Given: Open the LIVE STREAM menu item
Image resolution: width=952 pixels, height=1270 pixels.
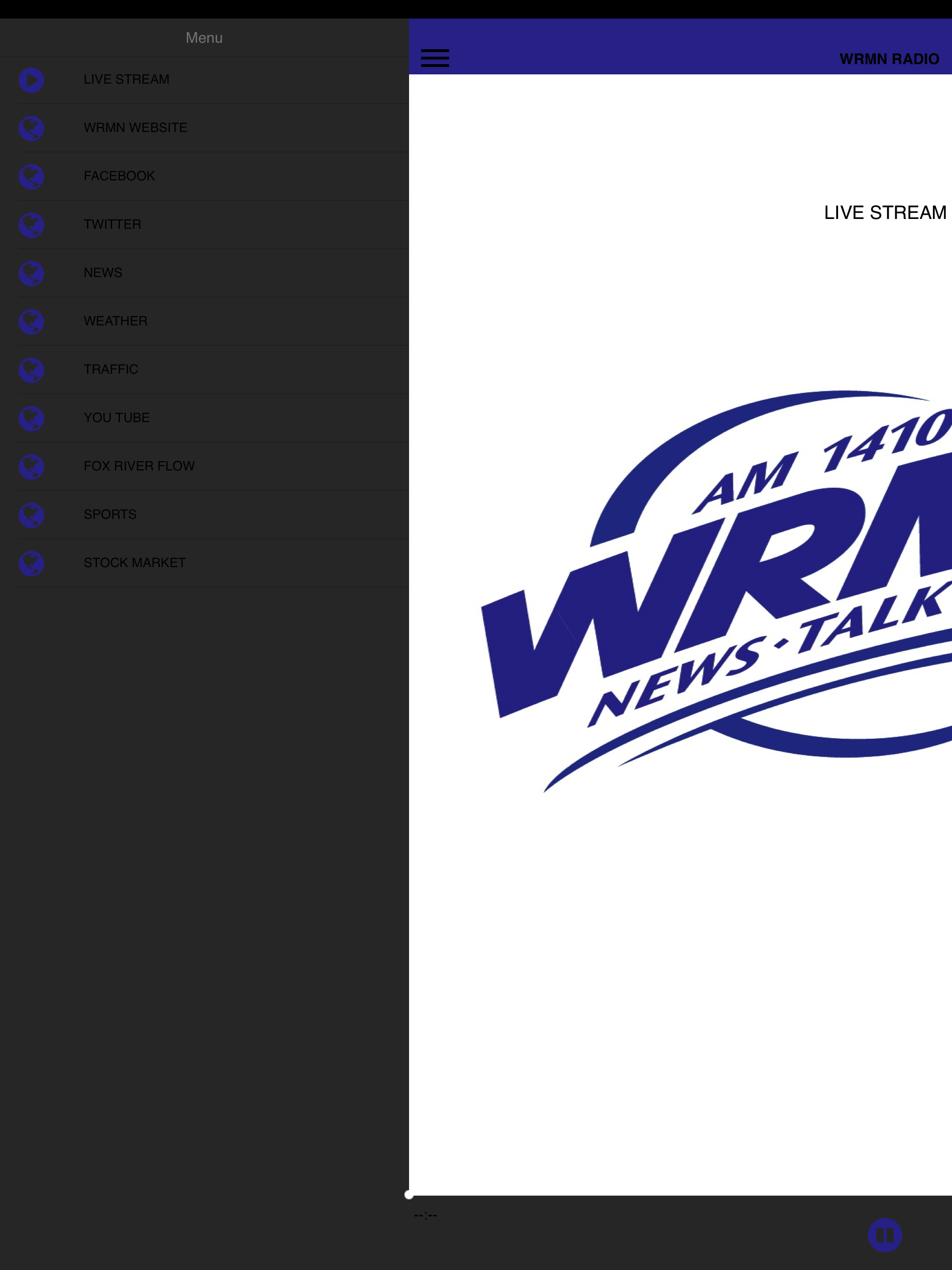Looking at the screenshot, I should click(205, 80).
